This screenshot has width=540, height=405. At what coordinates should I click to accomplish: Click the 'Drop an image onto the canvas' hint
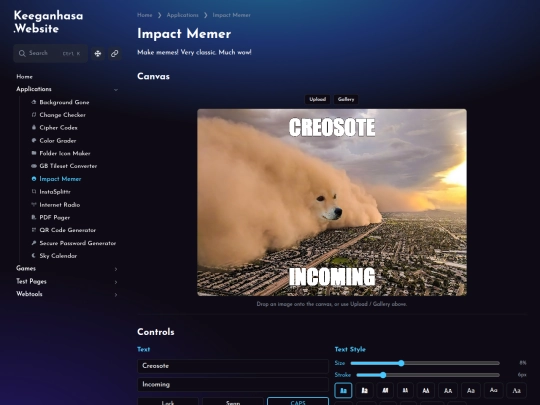(332, 304)
